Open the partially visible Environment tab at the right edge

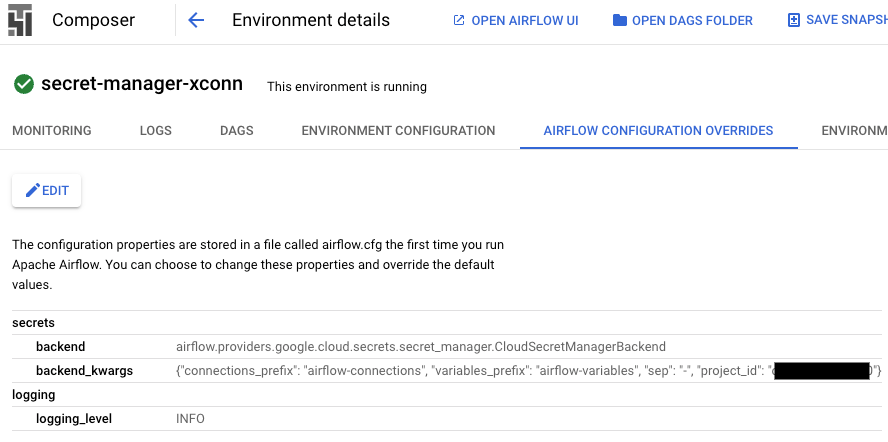coord(855,130)
